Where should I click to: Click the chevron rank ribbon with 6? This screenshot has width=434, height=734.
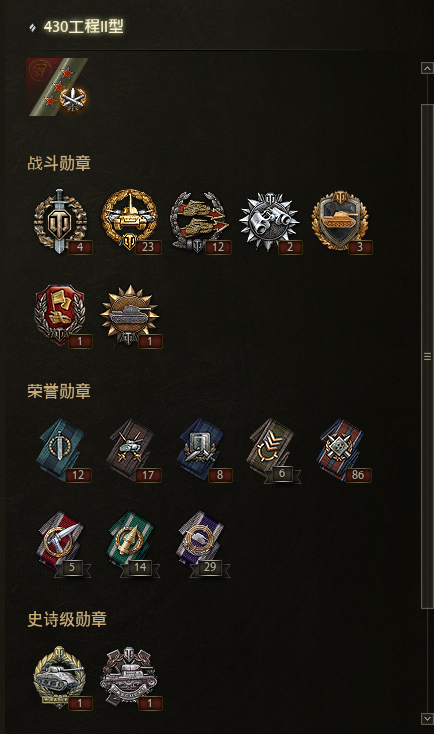pos(272,450)
